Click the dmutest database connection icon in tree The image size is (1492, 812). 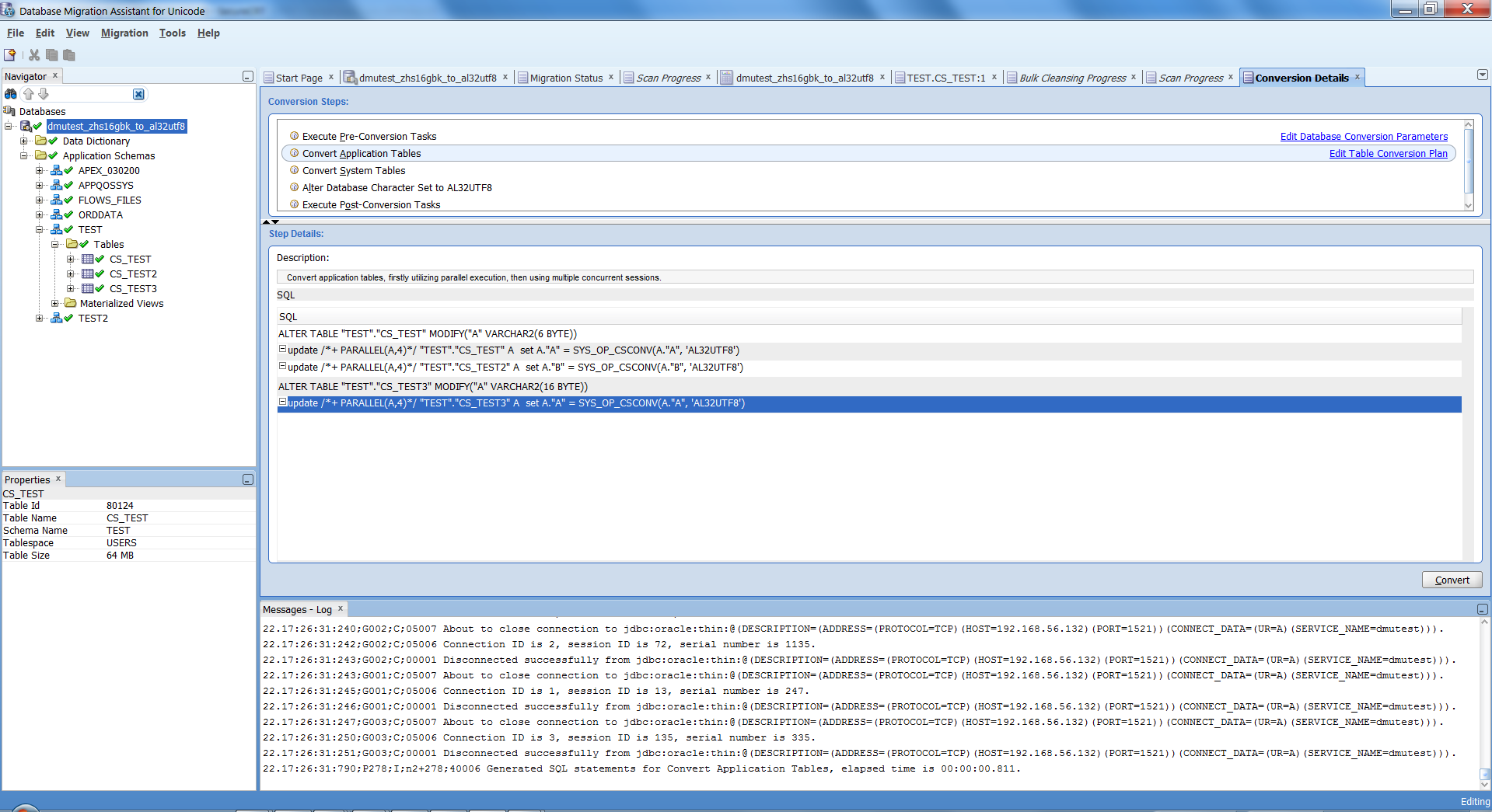tap(26, 126)
